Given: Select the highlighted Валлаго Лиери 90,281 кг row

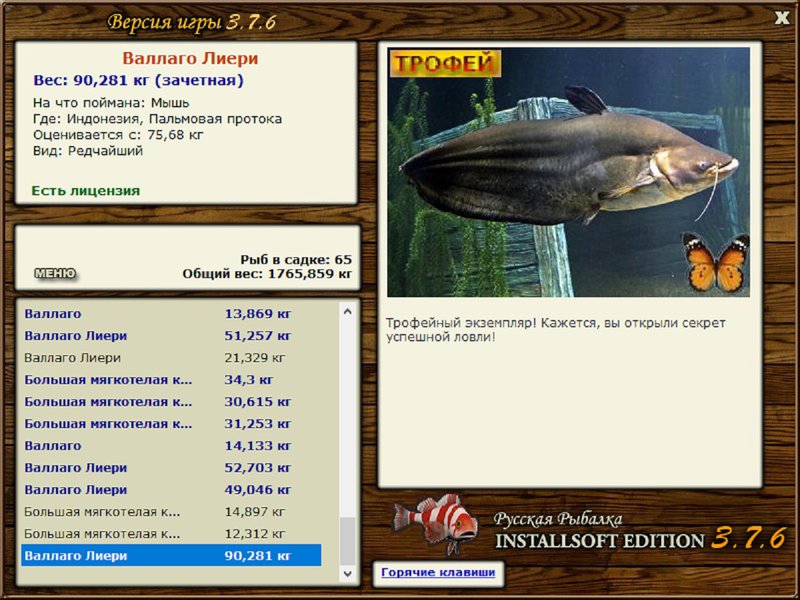Looking at the screenshot, I should (171, 555).
